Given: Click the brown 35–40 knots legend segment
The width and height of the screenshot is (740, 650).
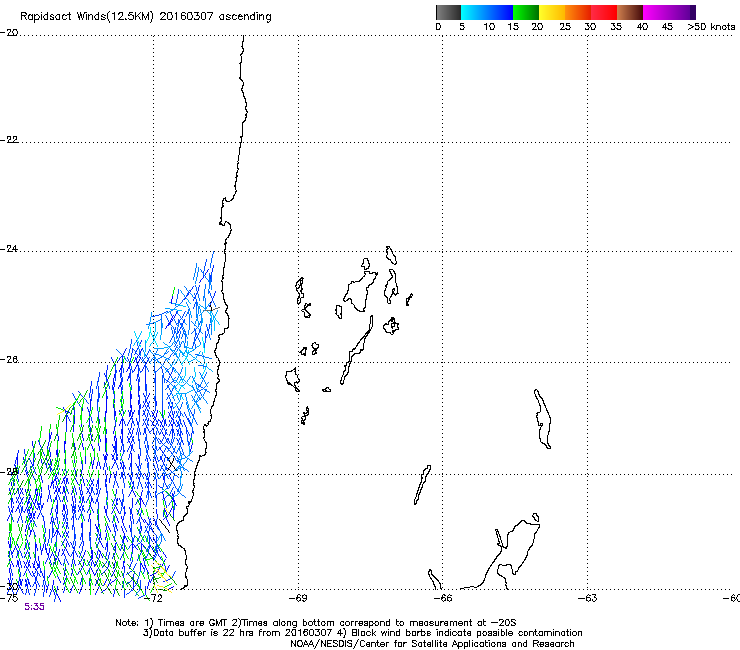Looking at the screenshot, I should point(630,12).
